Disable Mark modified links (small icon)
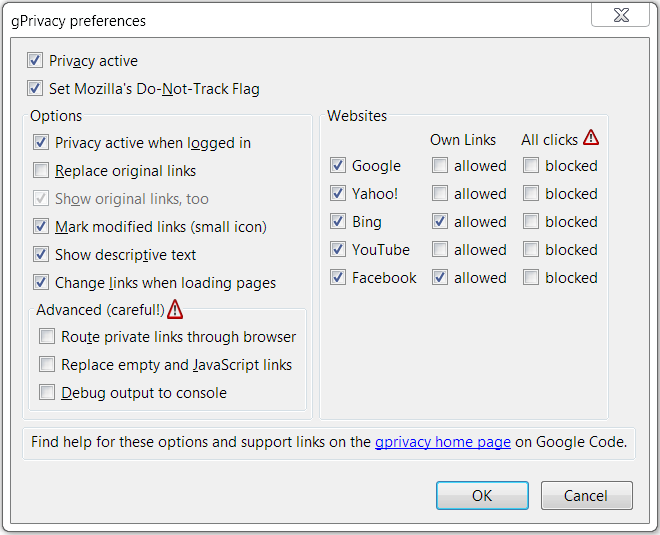The image size is (660, 535). tap(41, 226)
